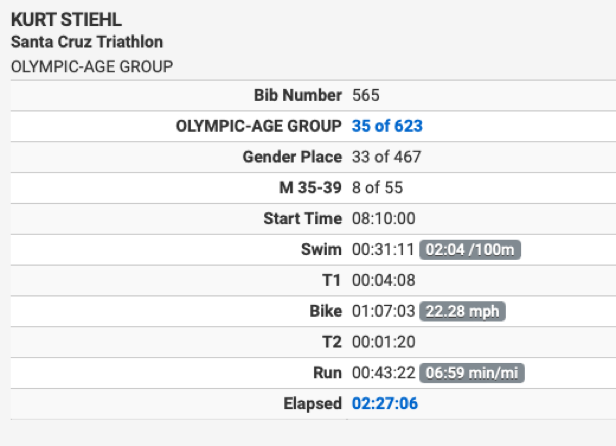Click the 22.28 mph bike speed badge
Screen dimensions: 616x446
coord(462,312)
